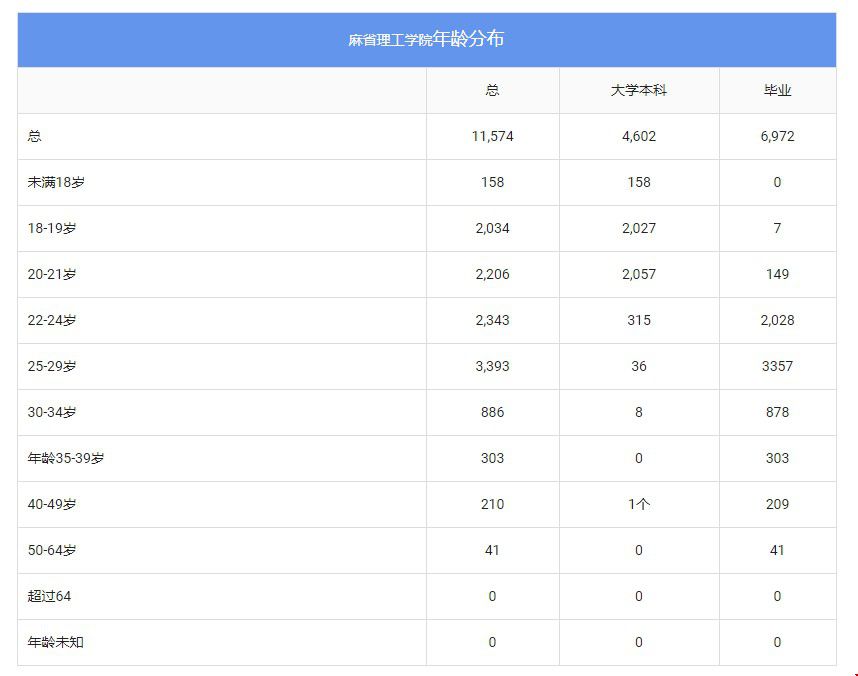This screenshot has width=858, height=676.
Task: Select the 大学本科 value 315 for 22-24岁
Action: pos(639,320)
